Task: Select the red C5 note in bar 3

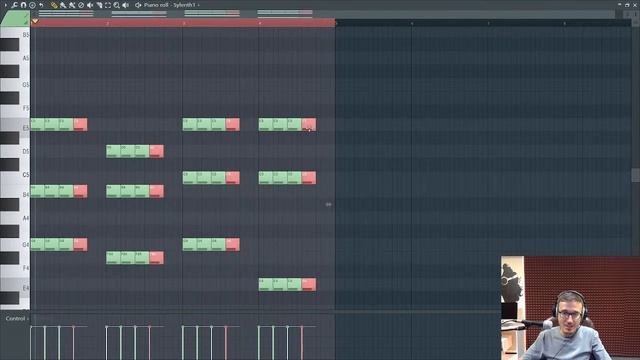Action: (233, 178)
